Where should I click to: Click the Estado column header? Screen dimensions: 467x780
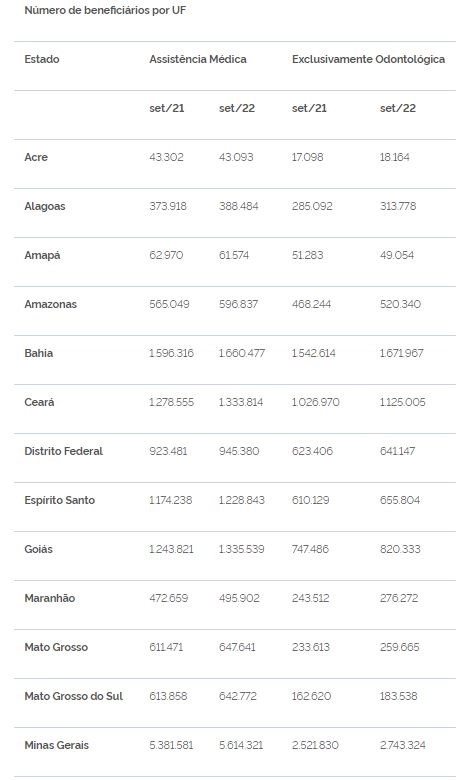42,59
